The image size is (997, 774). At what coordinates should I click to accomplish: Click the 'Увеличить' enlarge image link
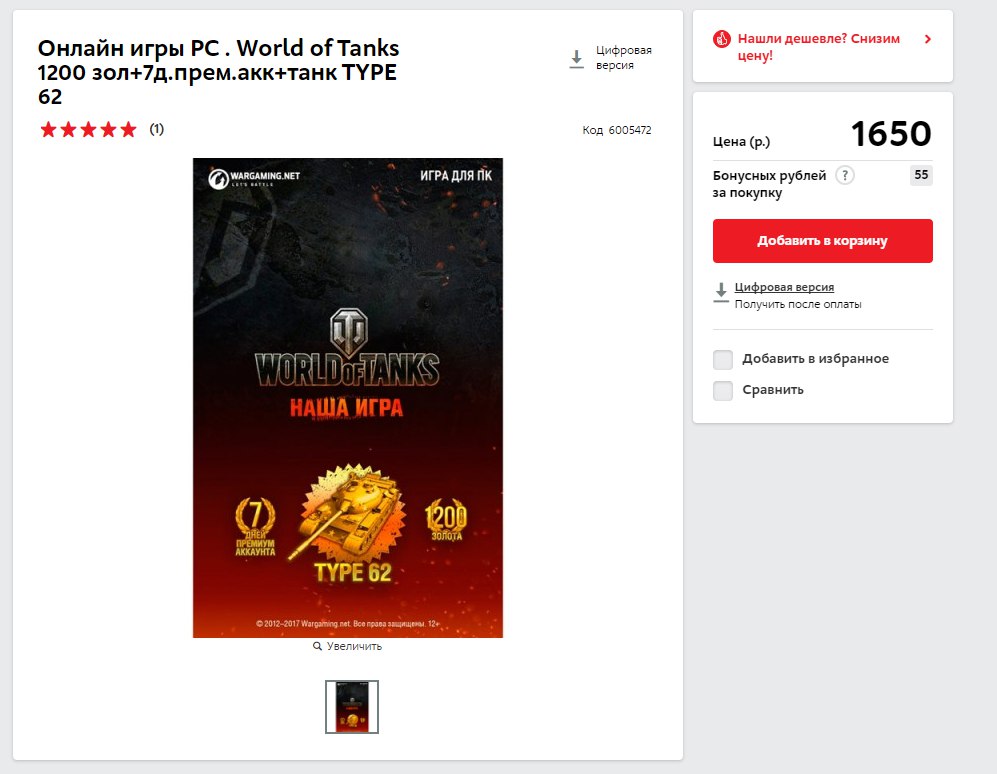pos(354,646)
